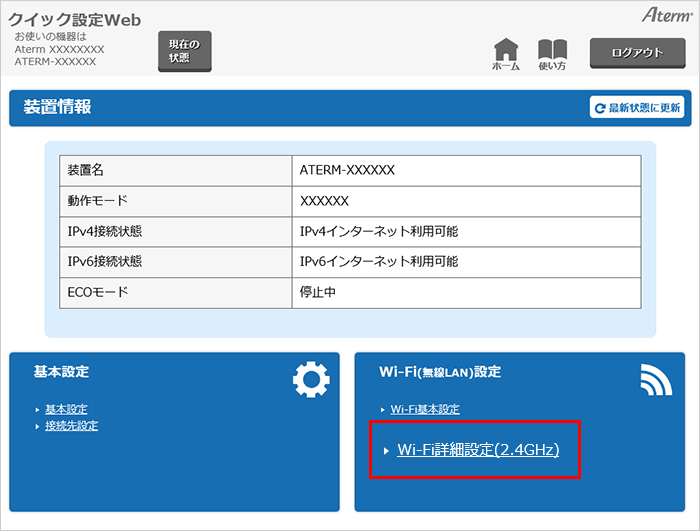The width and height of the screenshot is (700, 531).
Task: Click the Wi-Fi(無線LAN)設定 panel heading
Action: 440,372
